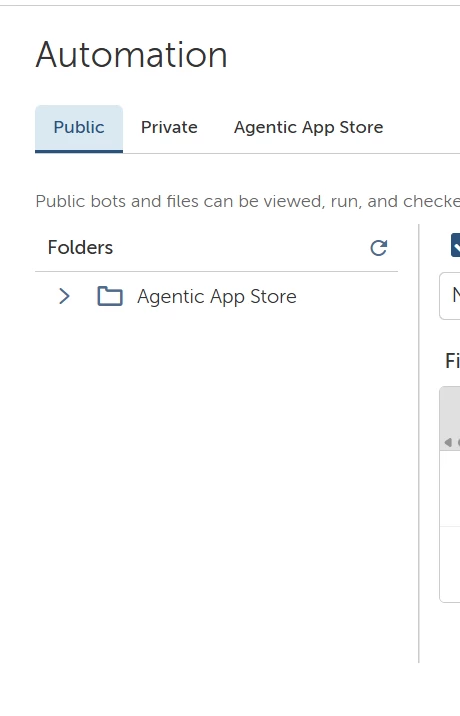The height and width of the screenshot is (716, 460).
Task: Click horizontal scrollbar thumb beside left arrow
Action: (x=458, y=442)
